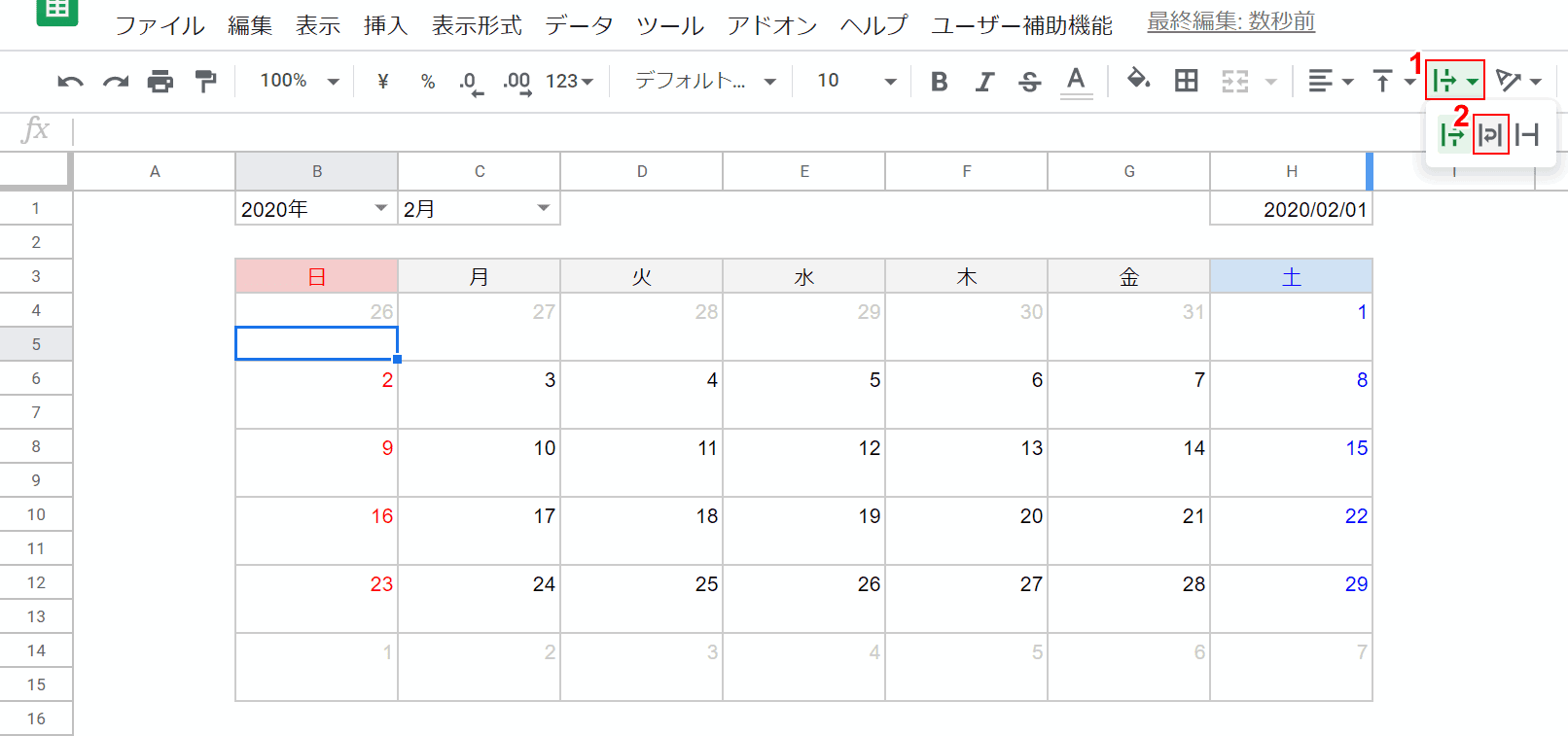1568x736 pixels.
Task: Open the ユーザー補助機能 menu
Action: 1021,26
